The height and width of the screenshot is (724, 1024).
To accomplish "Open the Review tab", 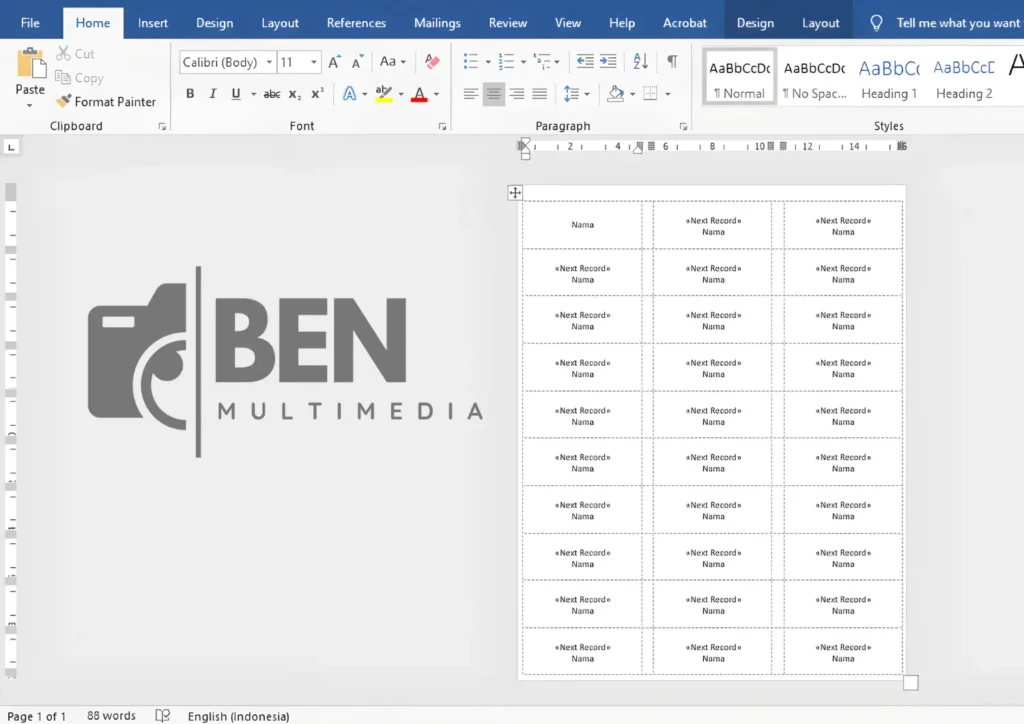I will [x=507, y=22].
